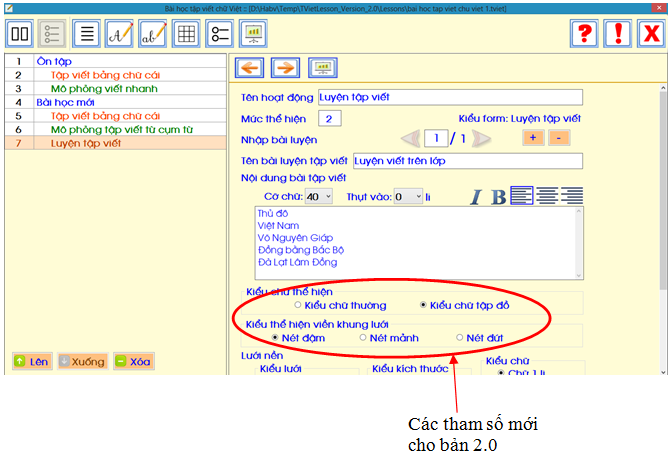Screen dimensions: 671x458
Task: Open help with the red question mark
Action: pyautogui.click(x=584, y=33)
